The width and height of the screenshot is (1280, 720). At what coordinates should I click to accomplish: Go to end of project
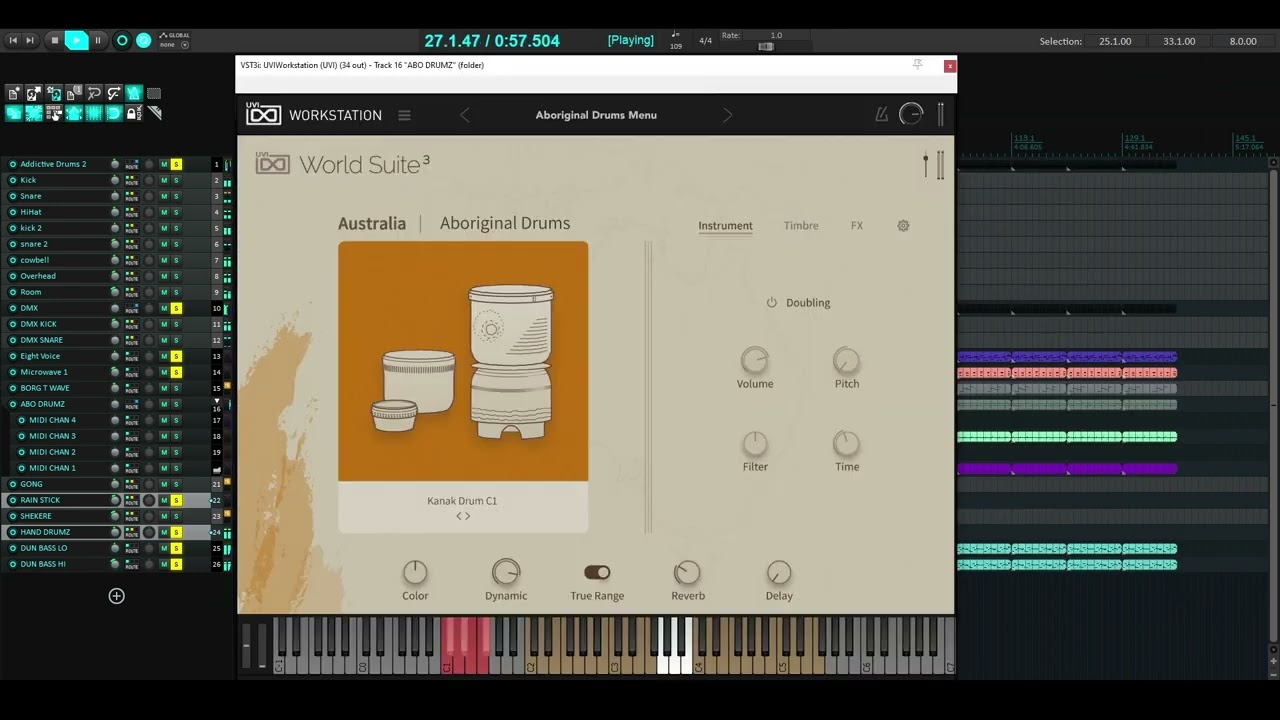click(x=30, y=40)
